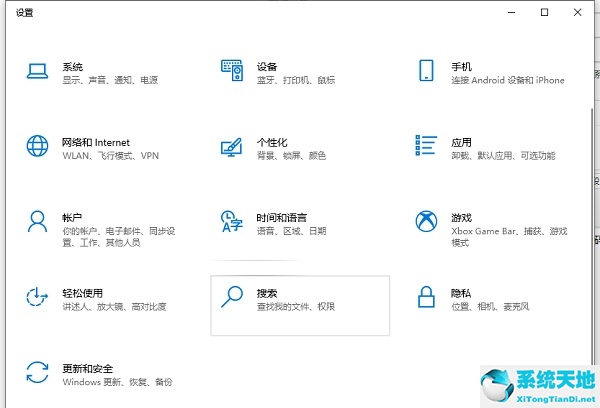Screen dimensions: 600x408
Task: Minimize the 设置 window
Action: [512, 13]
